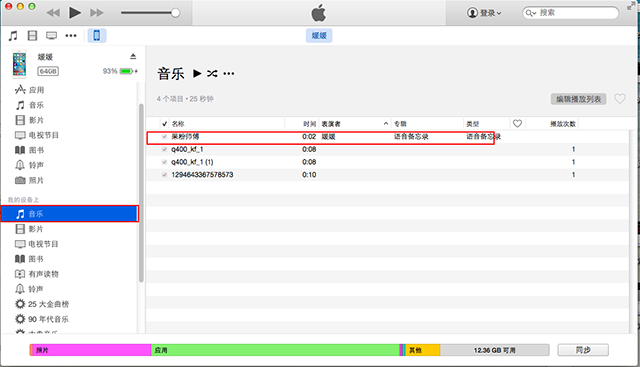Sort by 专辑 column header

(x=400, y=124)
